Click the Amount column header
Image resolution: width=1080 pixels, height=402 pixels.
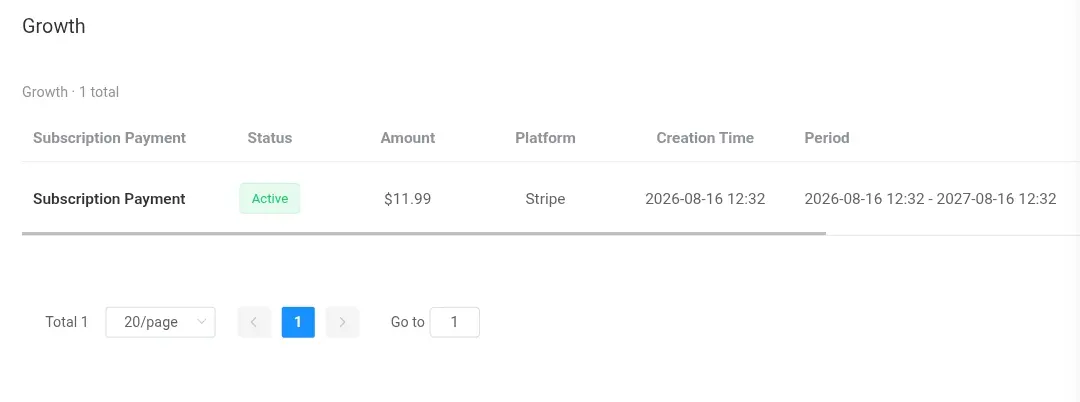(408, 138)
